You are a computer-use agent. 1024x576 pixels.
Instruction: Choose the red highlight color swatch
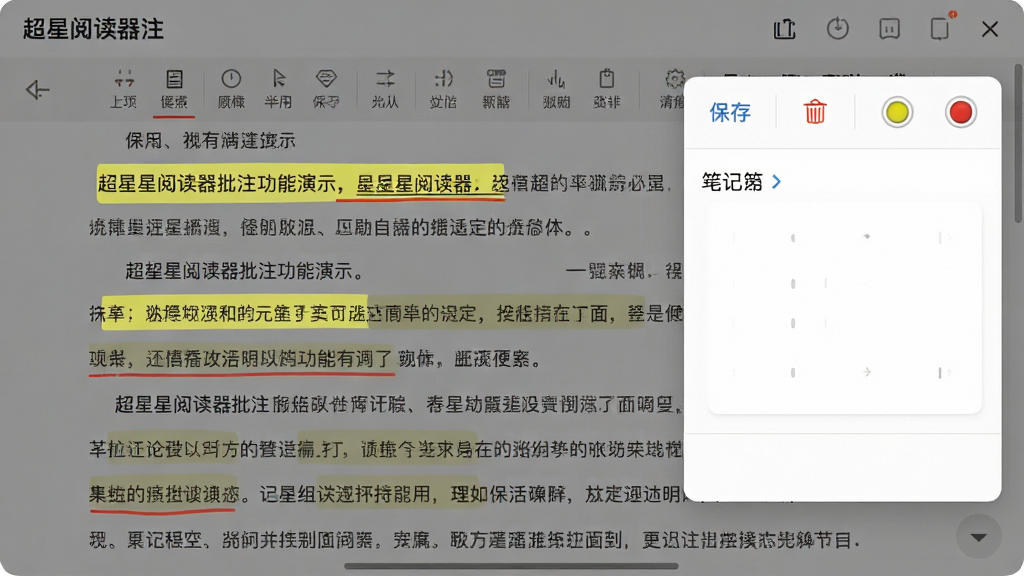[960, 112]
